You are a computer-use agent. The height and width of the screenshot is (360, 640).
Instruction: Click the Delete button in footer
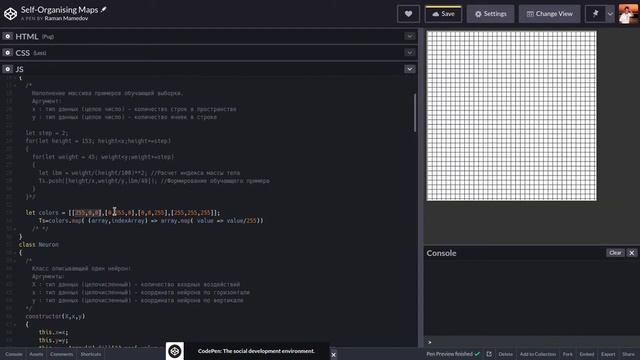tap(505, 354)
